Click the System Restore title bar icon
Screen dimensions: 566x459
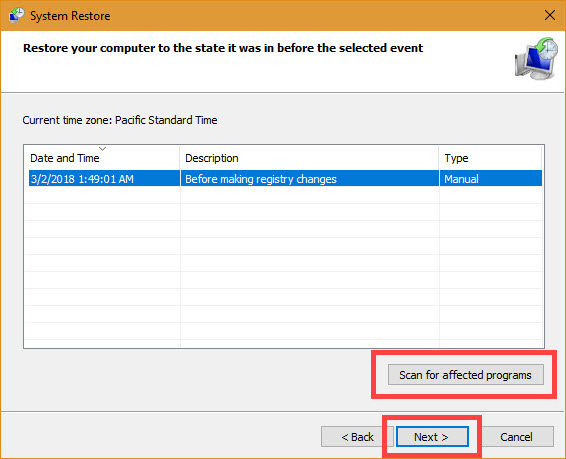point(17,15)
